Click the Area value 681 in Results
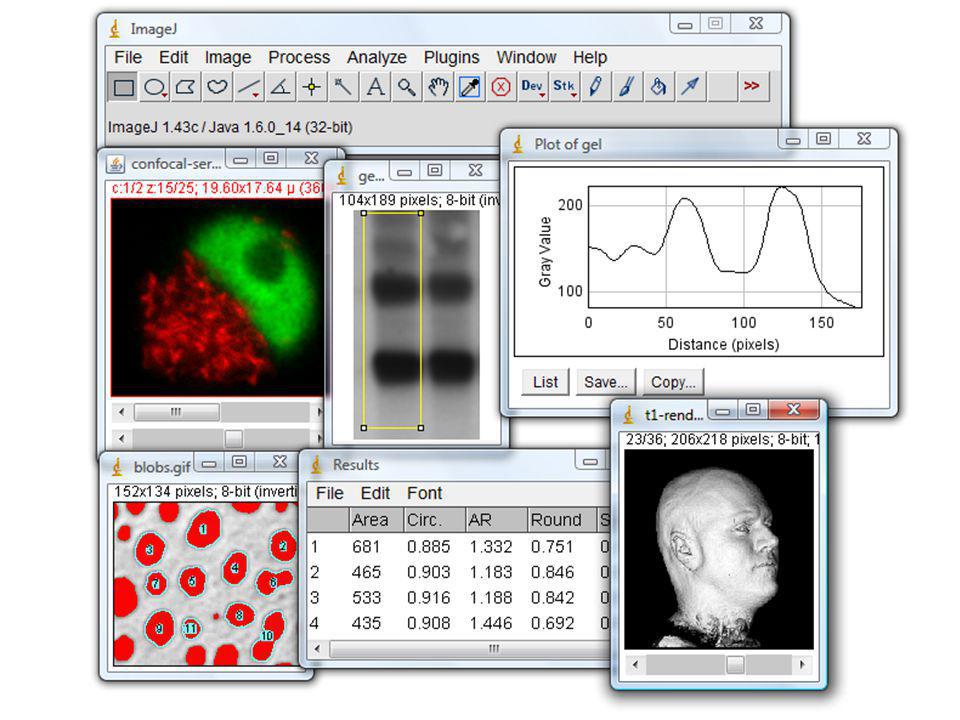Image resolution: width=960 pixels, height=720 pixels. [366, 547]
